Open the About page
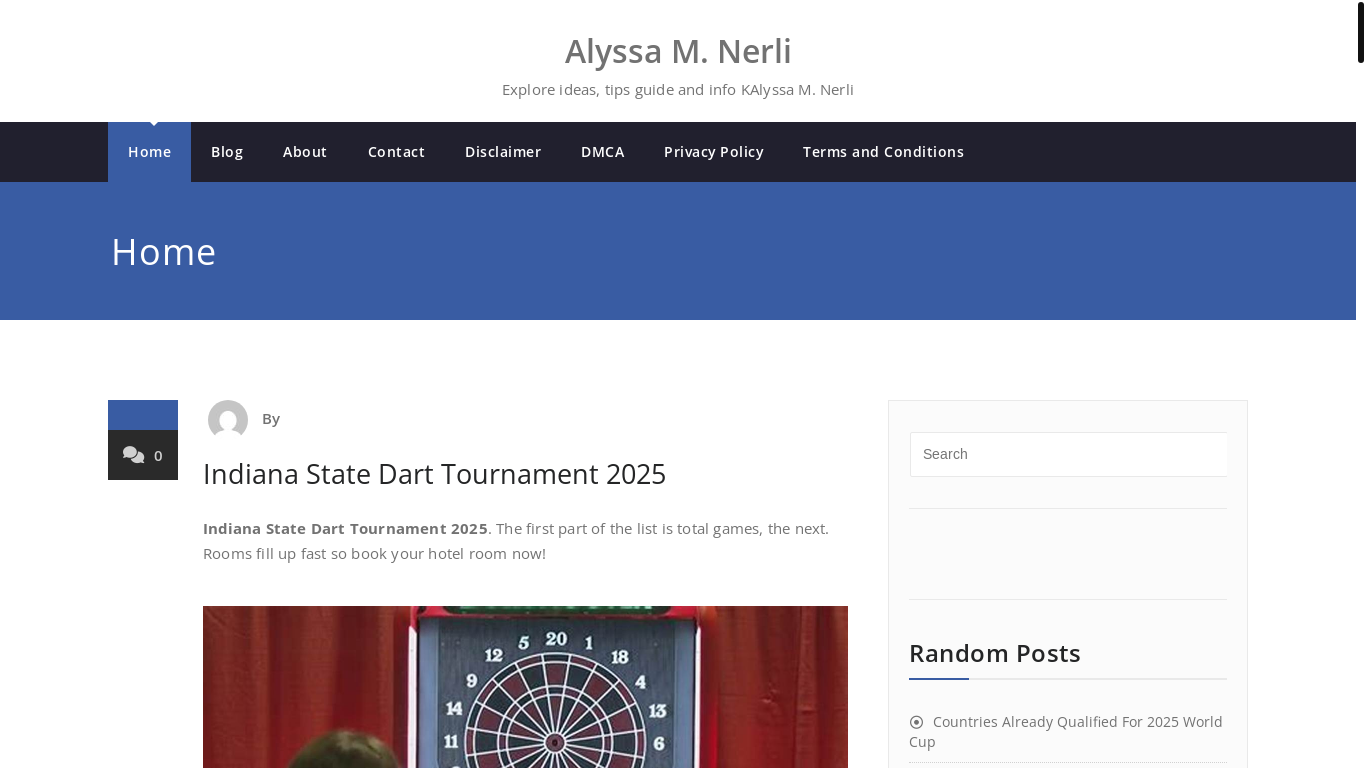The image size is (1366, 768). click(x=305, y=152)
